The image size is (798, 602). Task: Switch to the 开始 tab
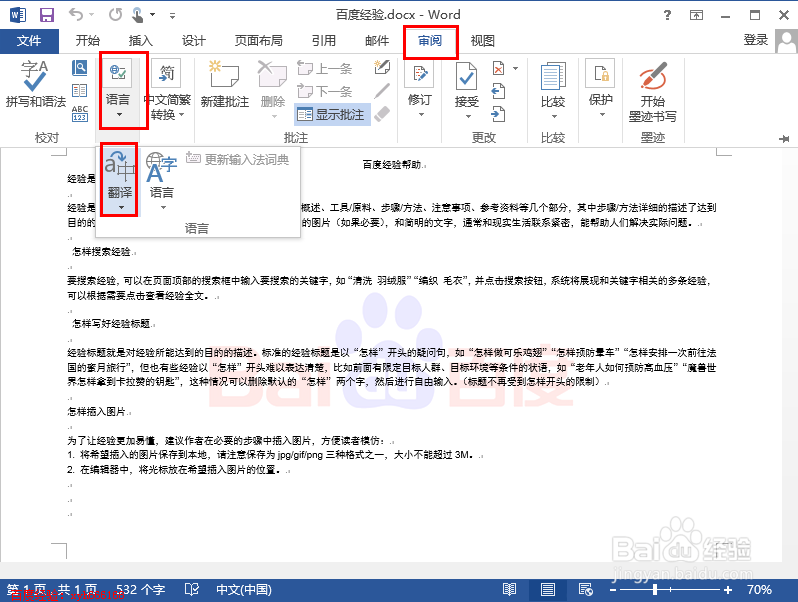(x=88, y=41)
